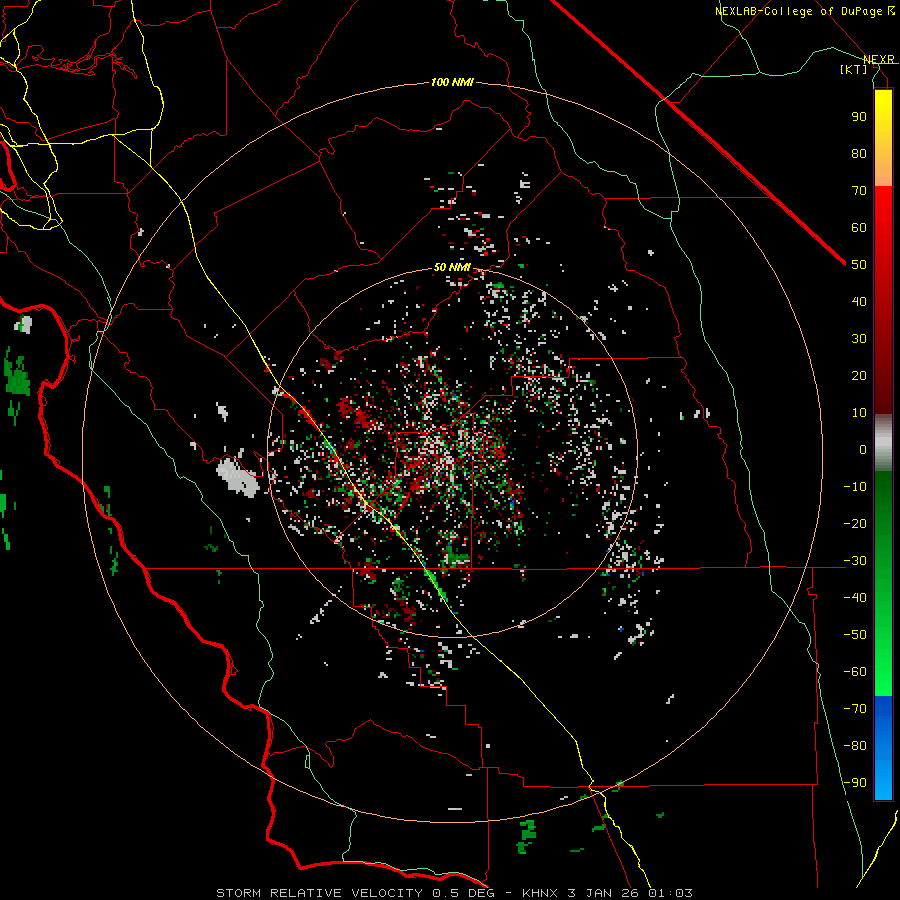
Task: Click the -90 value on the velocity scale
Action: click(855, 783)
